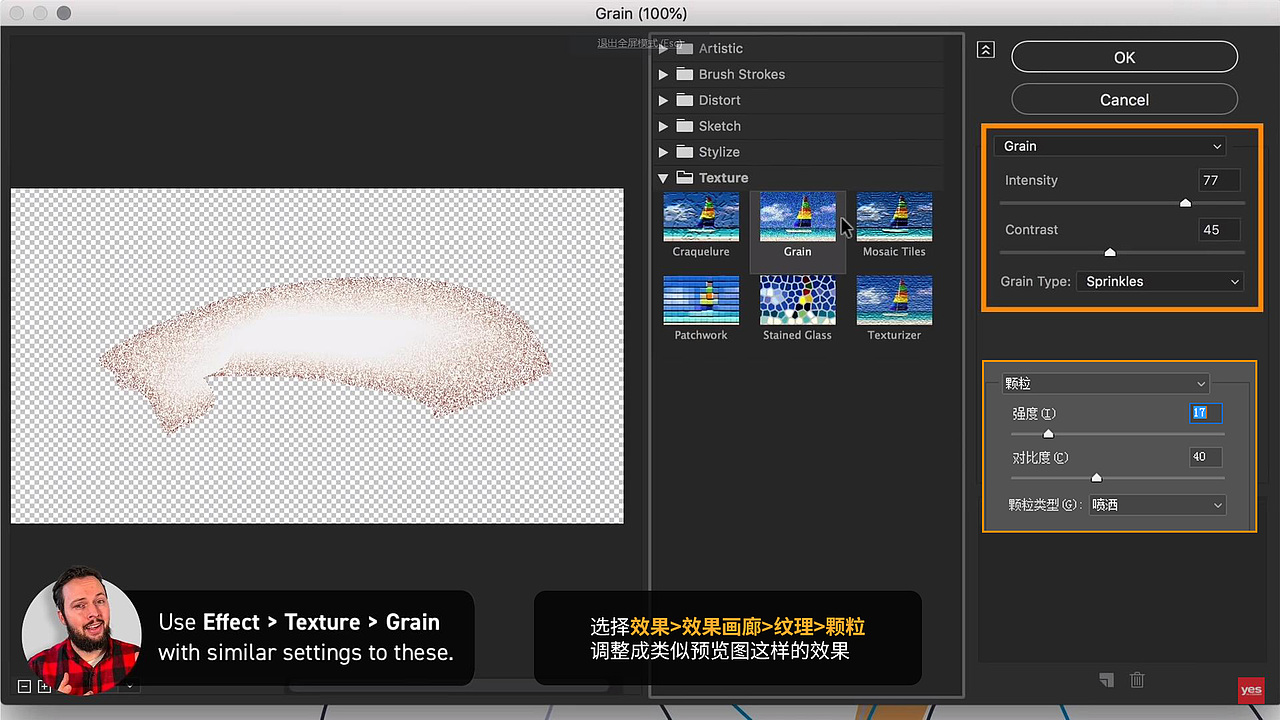
Task: Open the Grain filter selection dropdown
Action: (1110, 146)
